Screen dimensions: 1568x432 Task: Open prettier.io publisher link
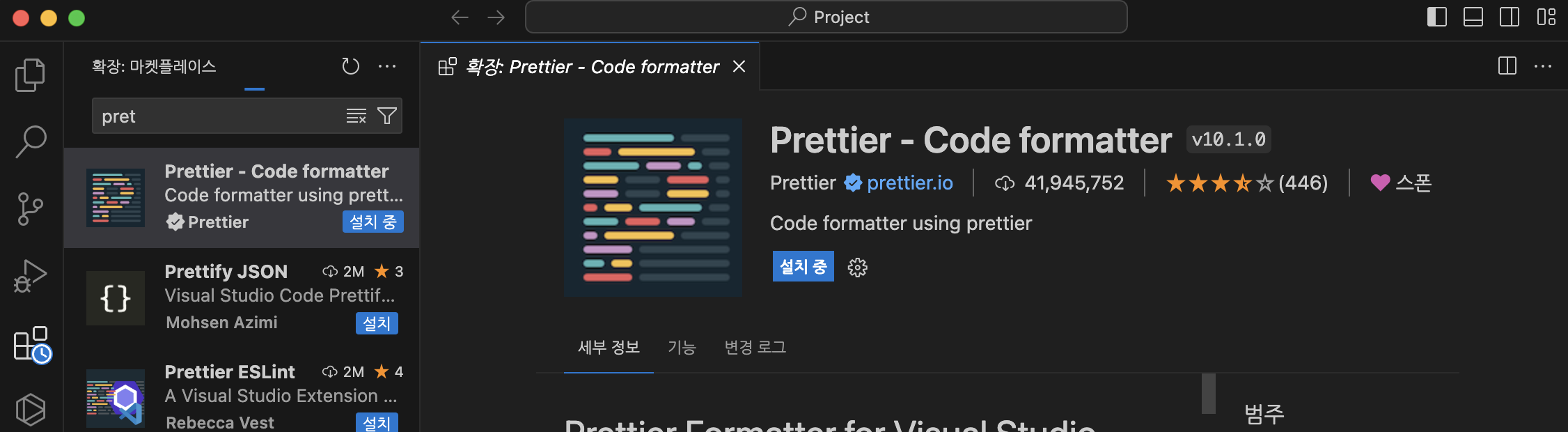click(x=909, y=183)
